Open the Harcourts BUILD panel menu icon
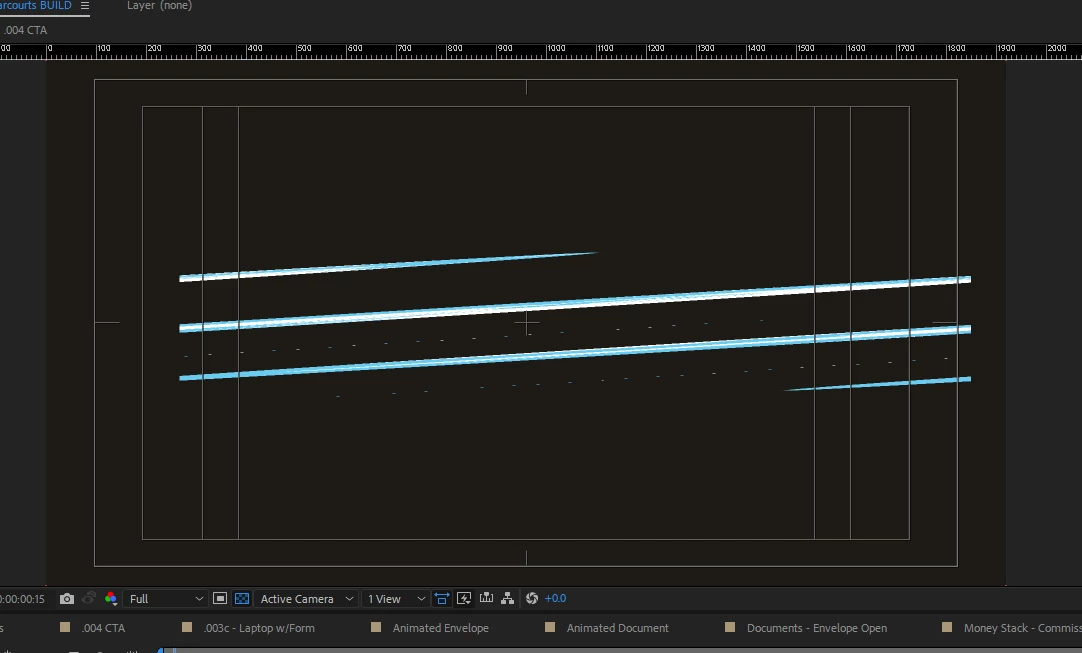 point(85,6)
